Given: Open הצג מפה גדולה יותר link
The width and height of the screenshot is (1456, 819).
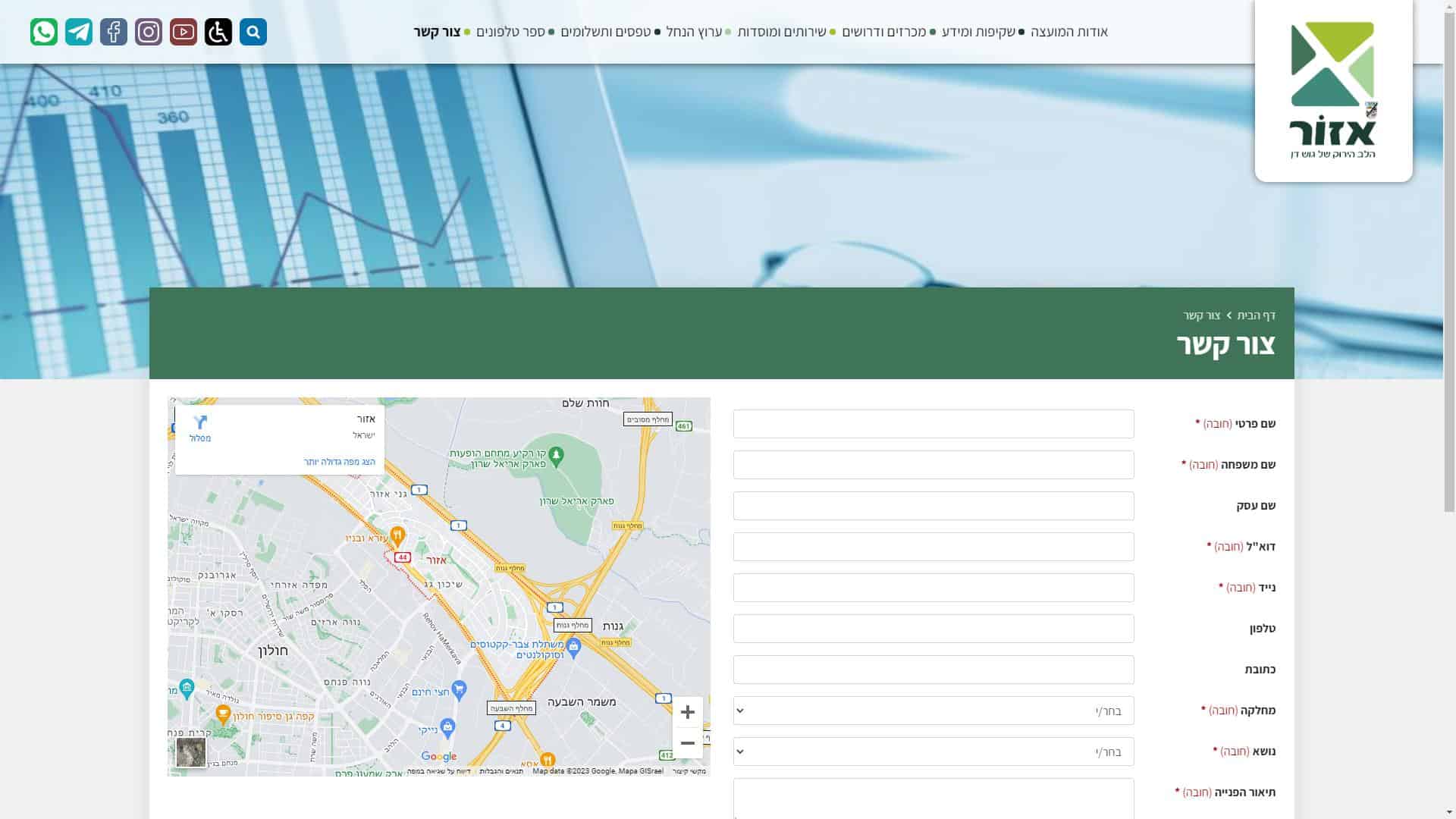Looking at the screenshot, I should point(340,462).
